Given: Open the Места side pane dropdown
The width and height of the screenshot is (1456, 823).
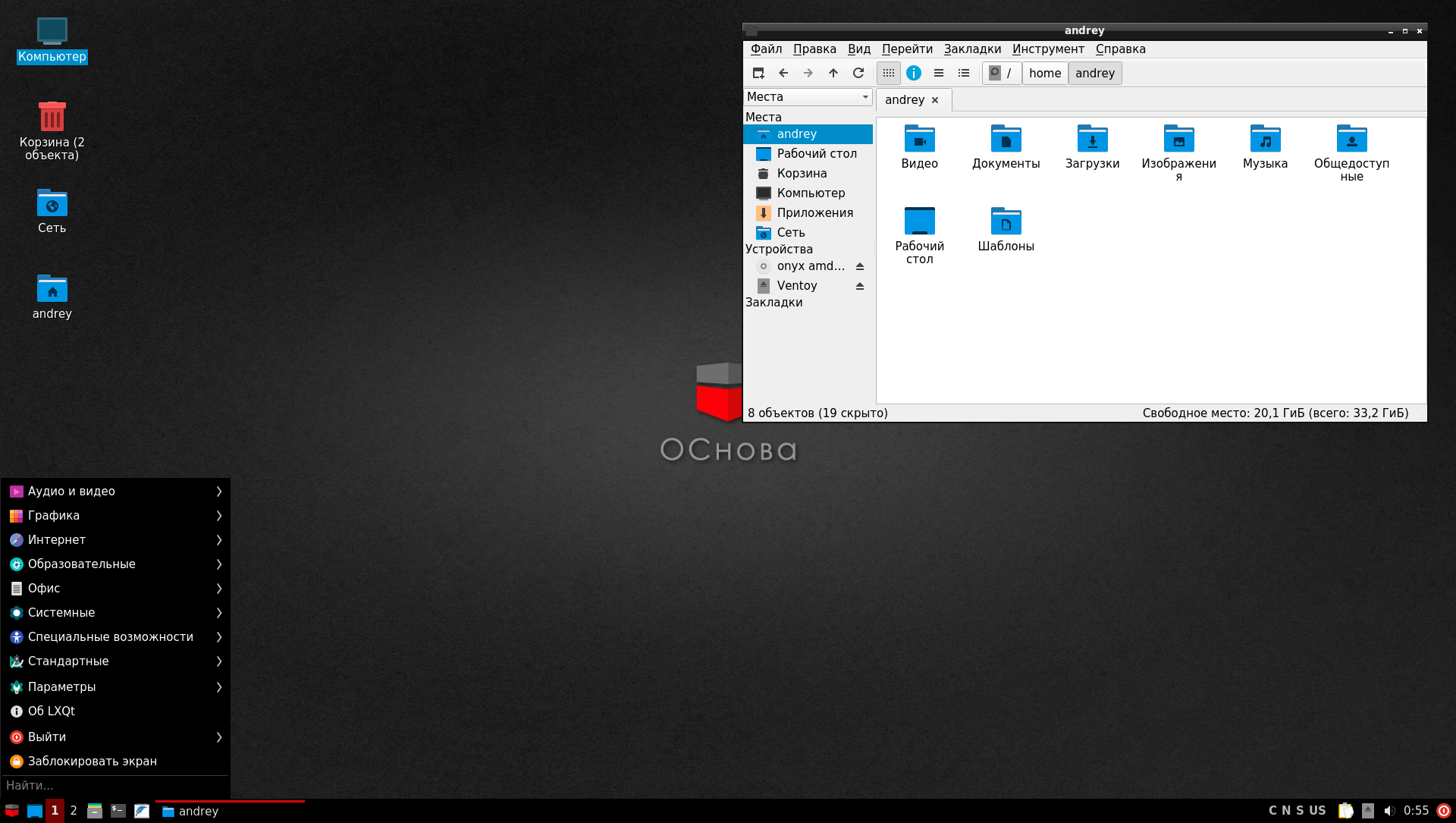Looking at the screenshot, I should click(808, 96).
